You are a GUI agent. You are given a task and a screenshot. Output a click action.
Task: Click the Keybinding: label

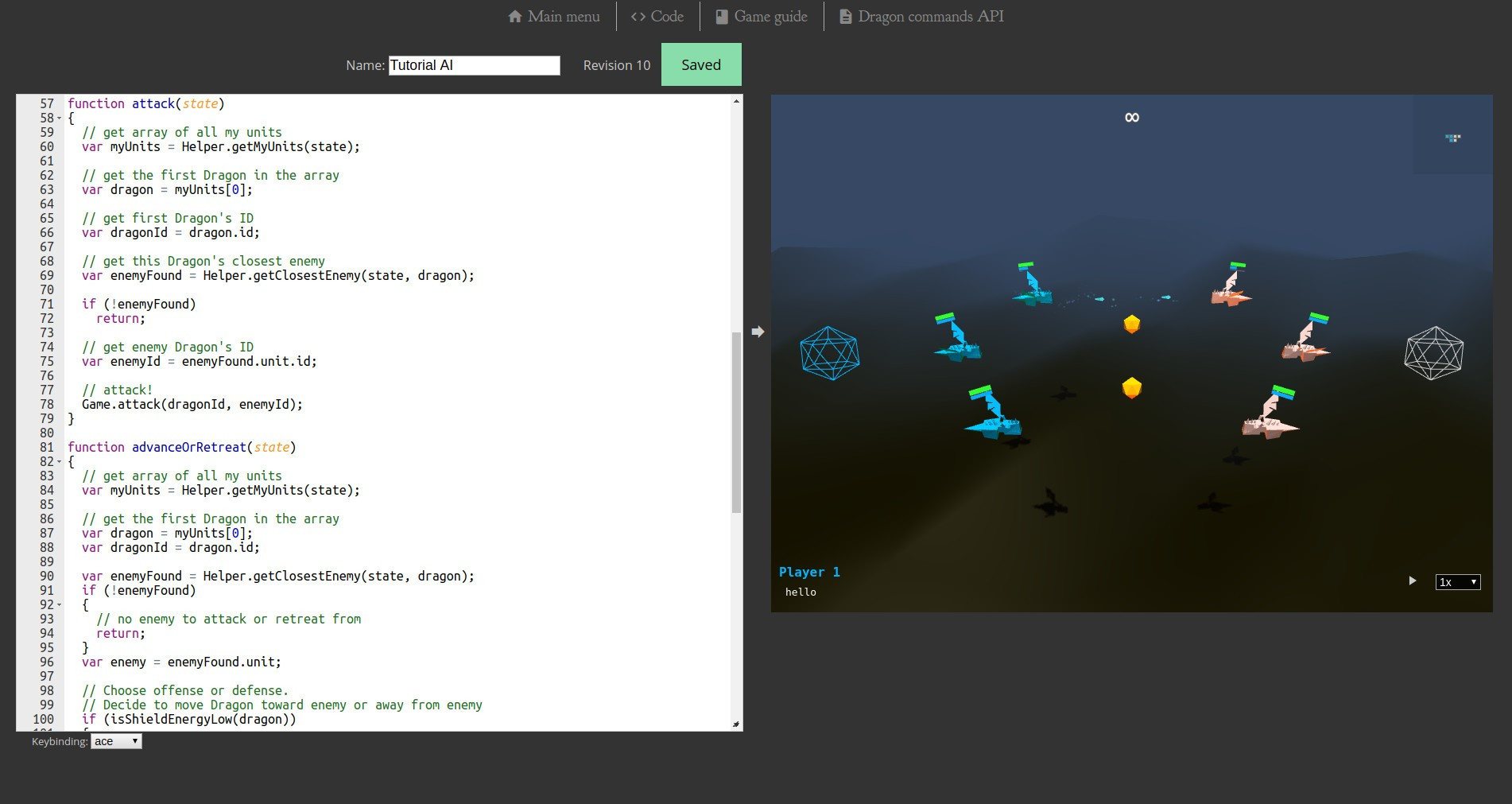pos(60,741)
